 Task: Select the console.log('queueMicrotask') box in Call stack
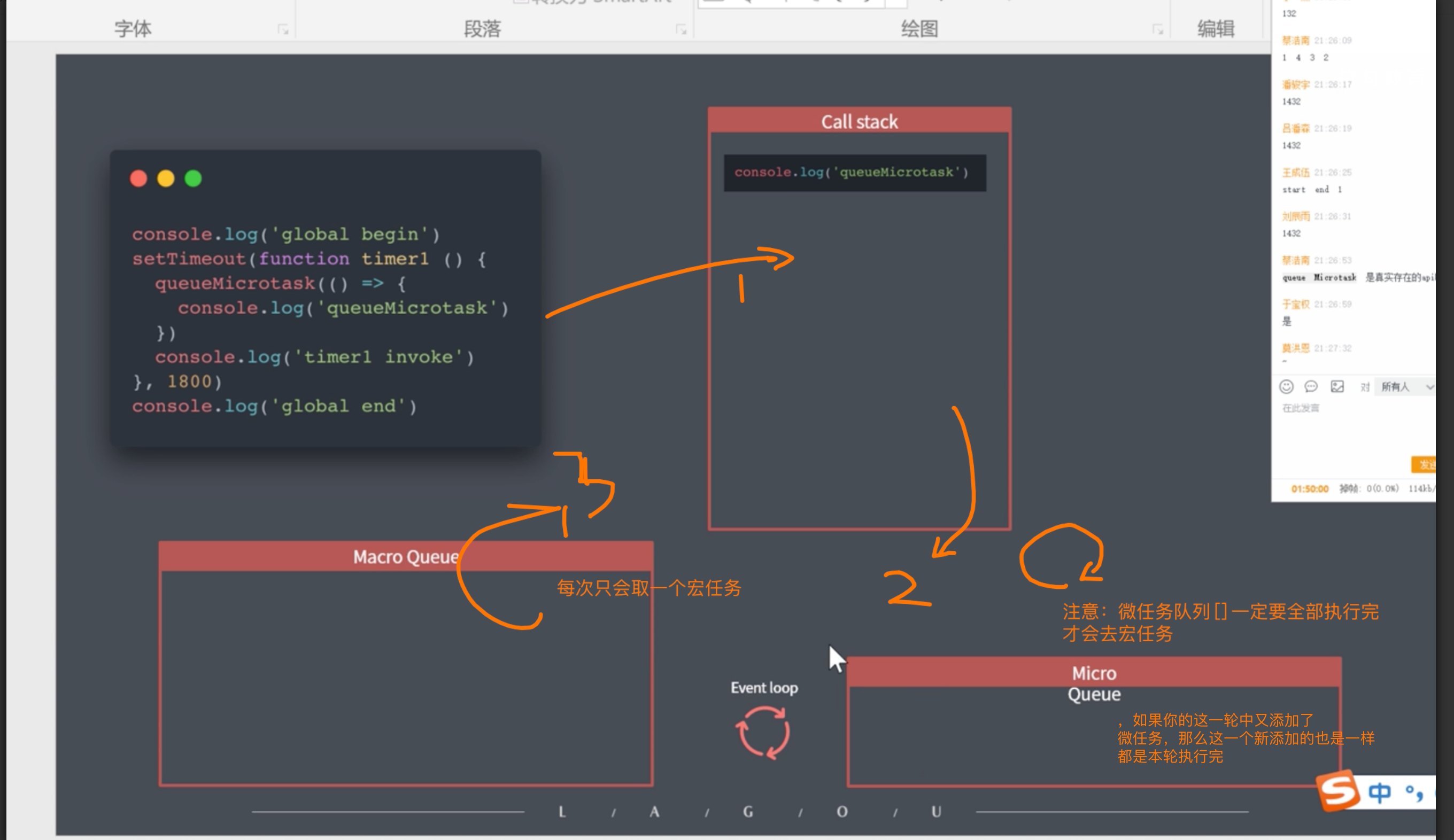855,173
